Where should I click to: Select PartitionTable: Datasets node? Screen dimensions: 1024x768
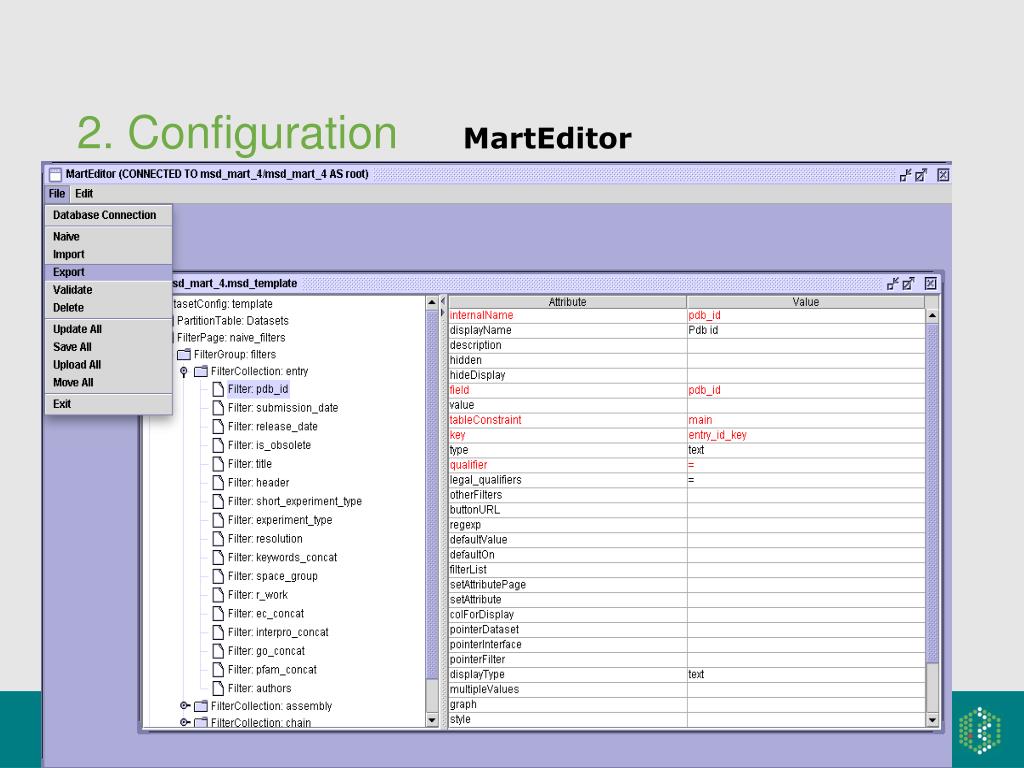click(x=232, y=321)
